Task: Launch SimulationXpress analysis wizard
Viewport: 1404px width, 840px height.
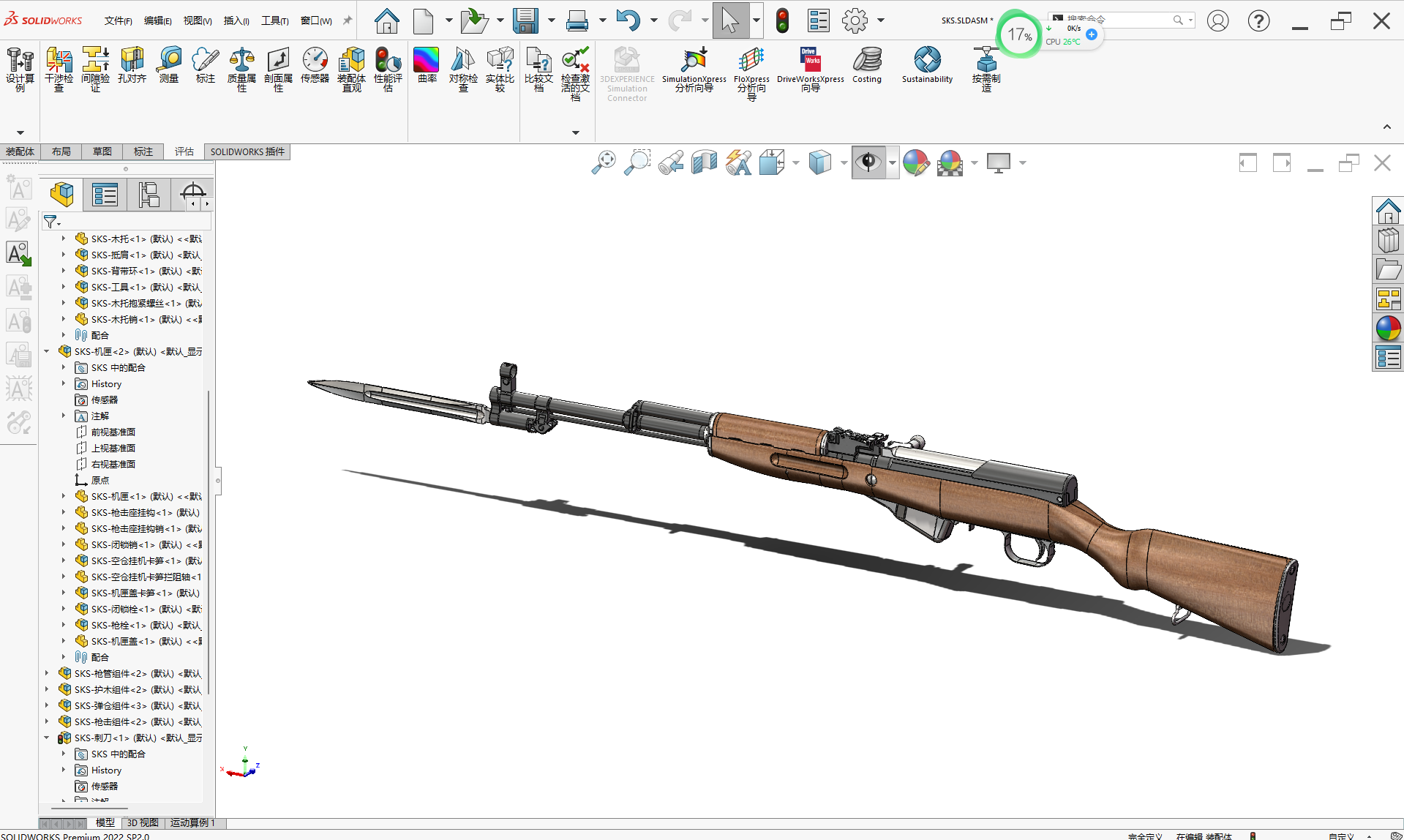Action: point(694,70)
